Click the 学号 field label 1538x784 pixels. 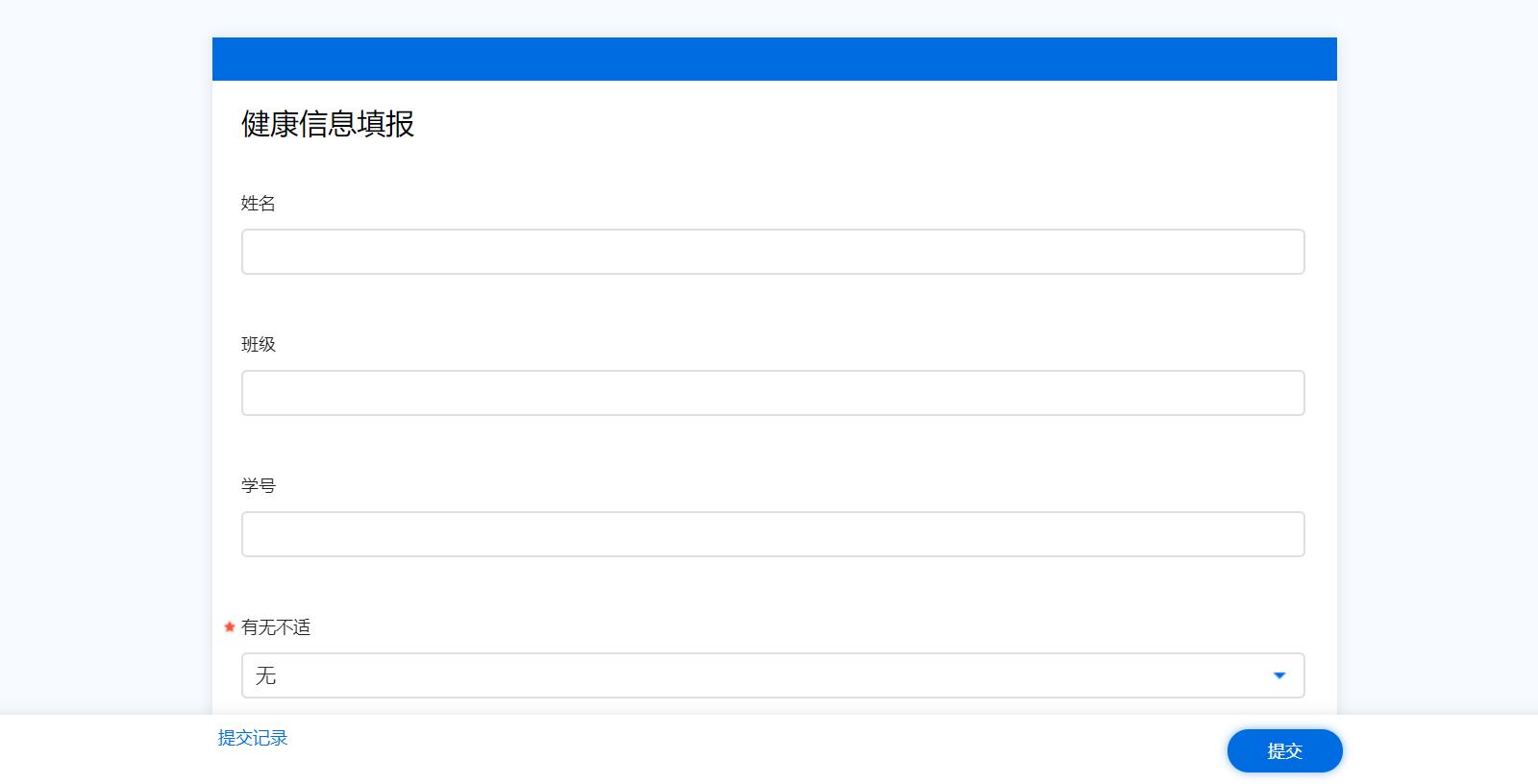coord(259,486)
